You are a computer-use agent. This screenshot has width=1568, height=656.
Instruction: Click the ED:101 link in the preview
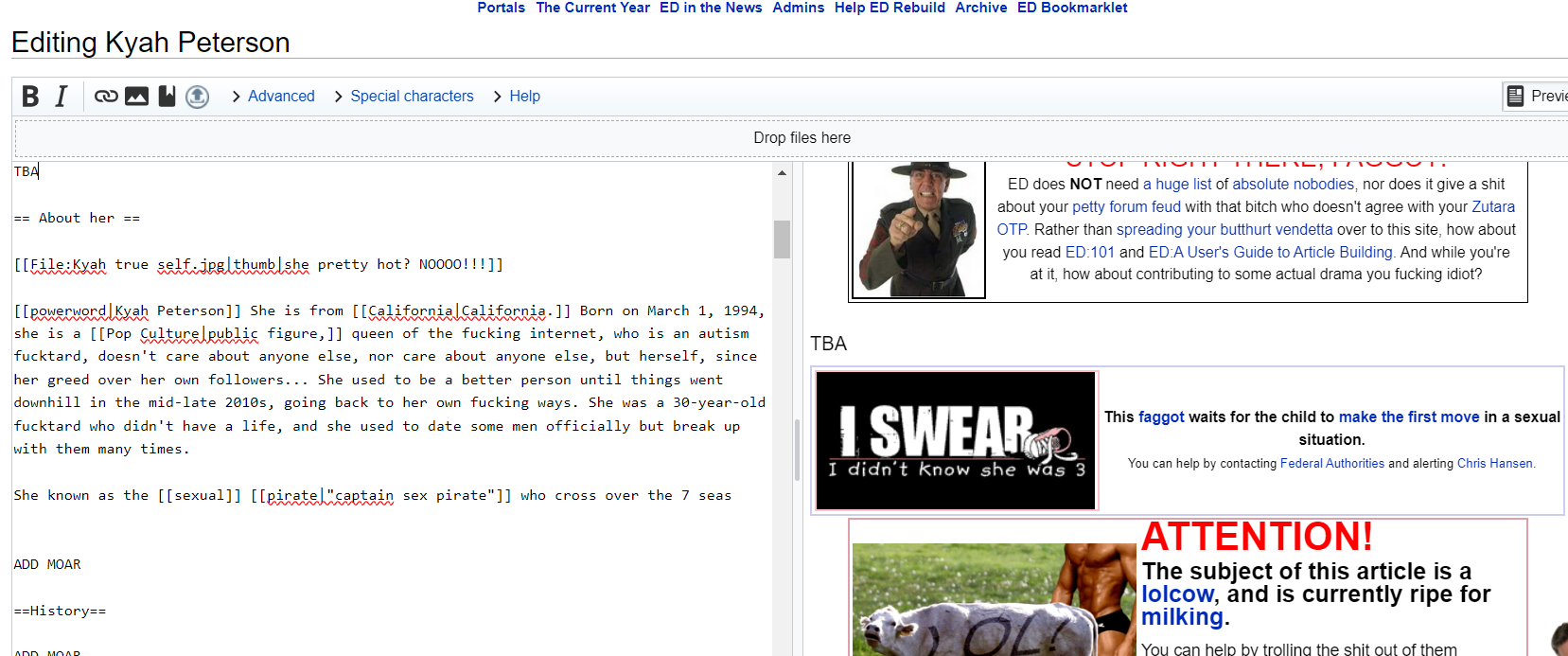(1090, 253)
